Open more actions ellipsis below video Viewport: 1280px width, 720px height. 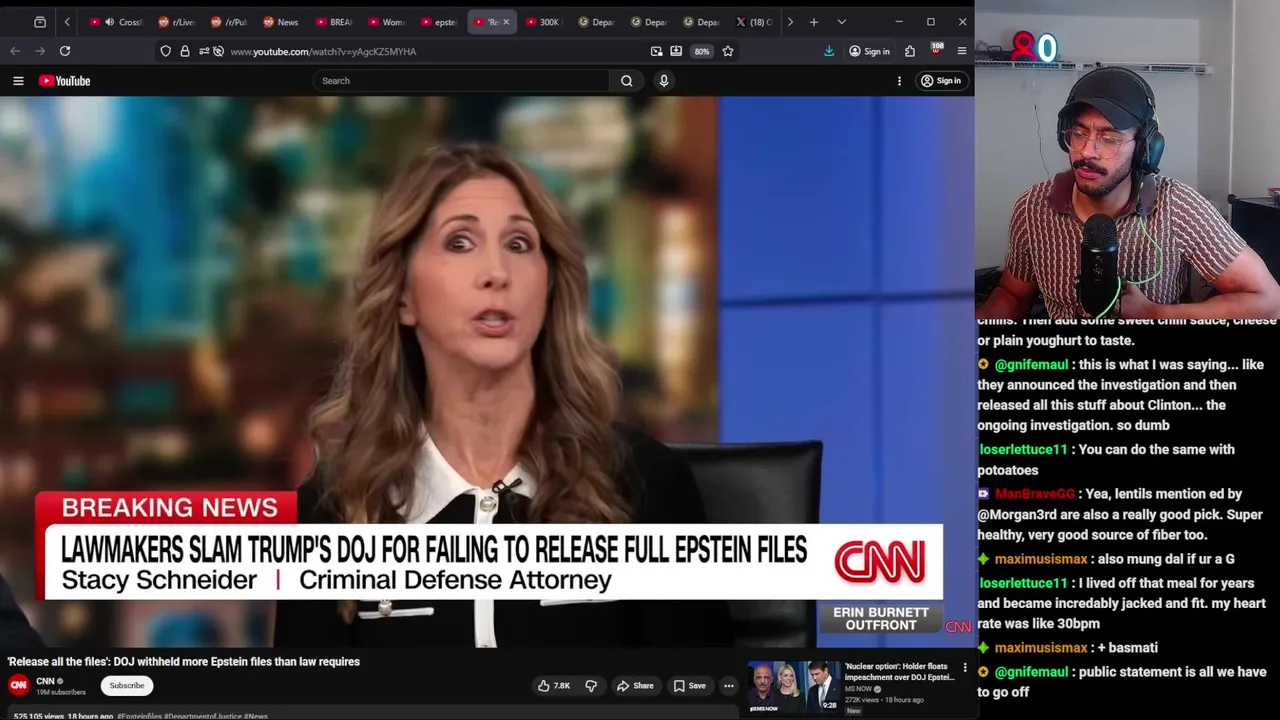point(729,686)
